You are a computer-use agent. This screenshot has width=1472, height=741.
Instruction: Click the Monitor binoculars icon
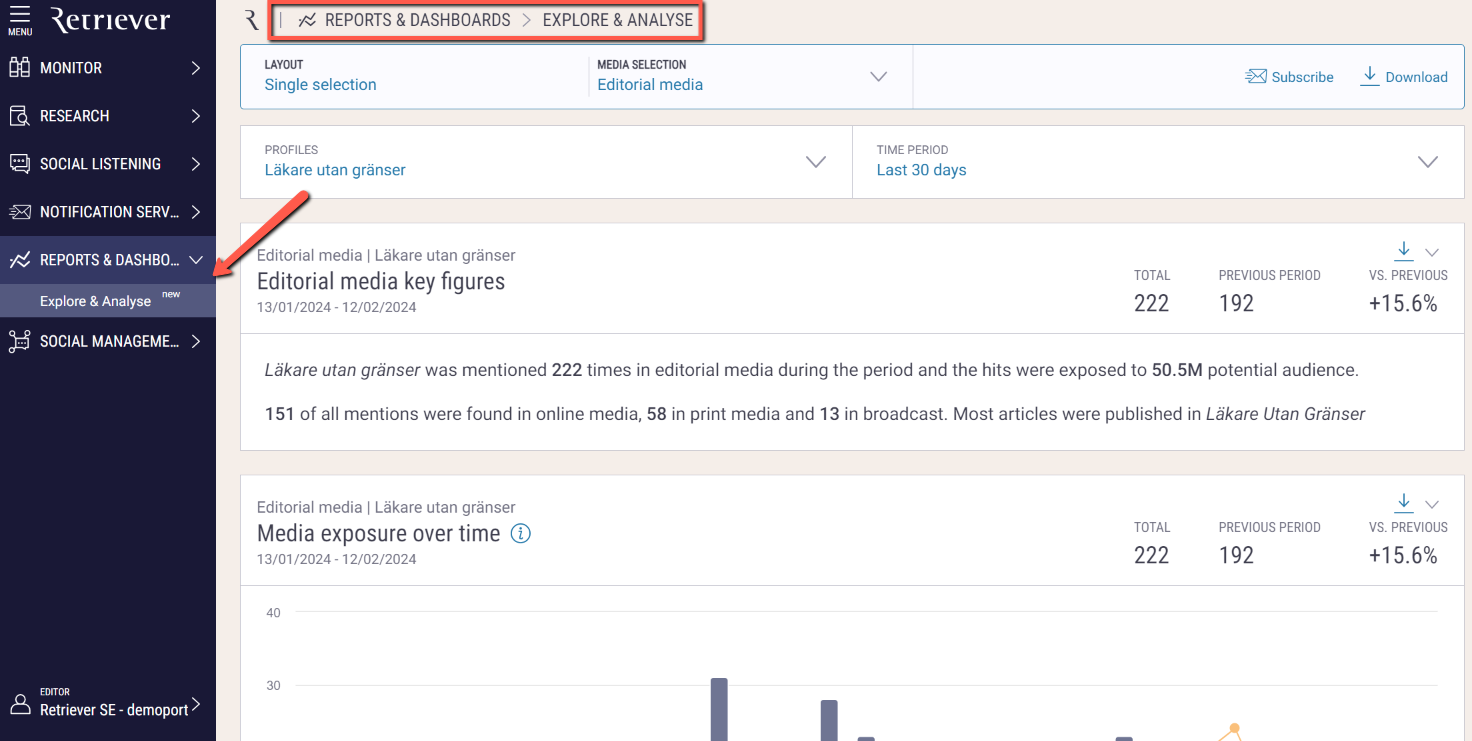[x=20, y=68]
